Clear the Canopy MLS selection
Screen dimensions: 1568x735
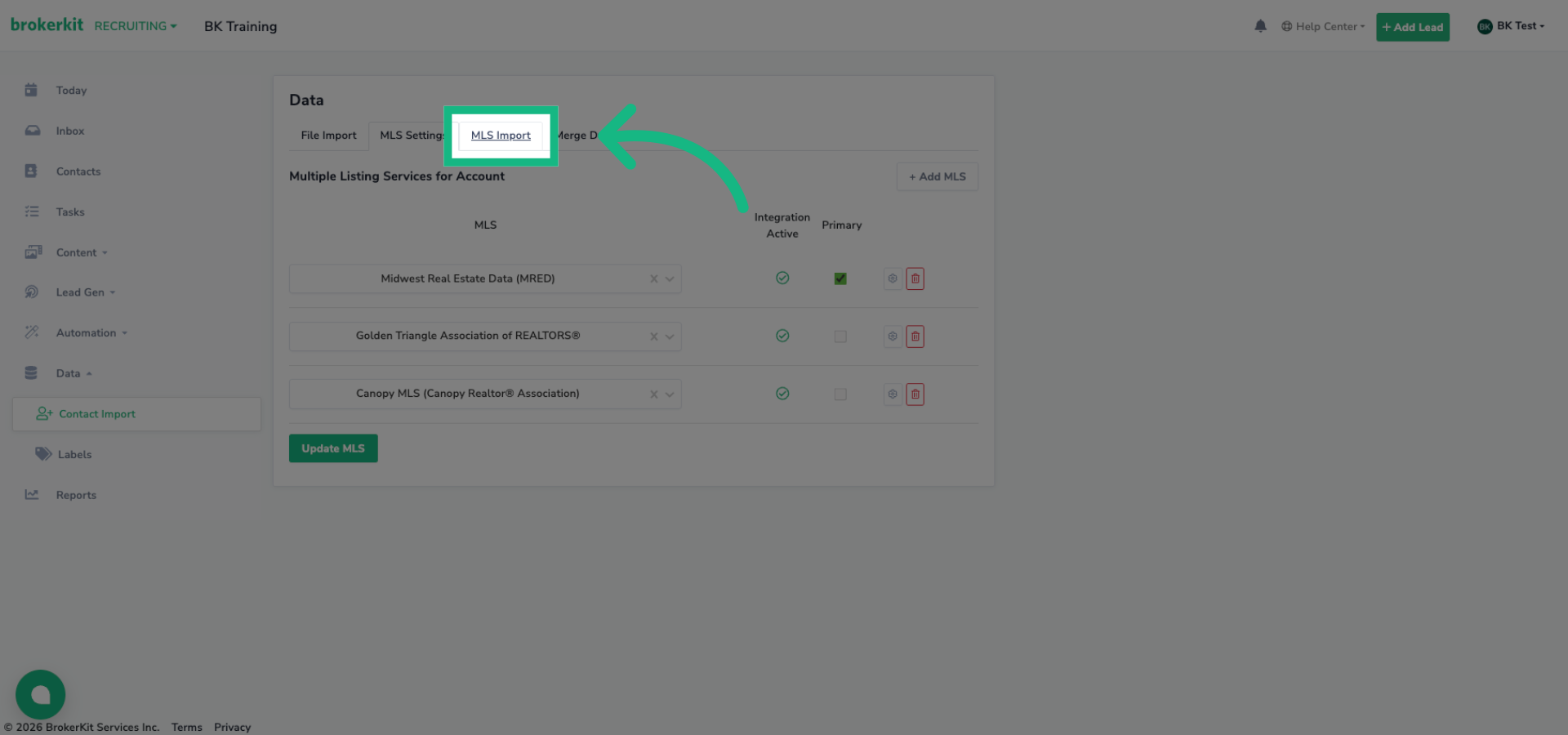(x=653, y=394)
